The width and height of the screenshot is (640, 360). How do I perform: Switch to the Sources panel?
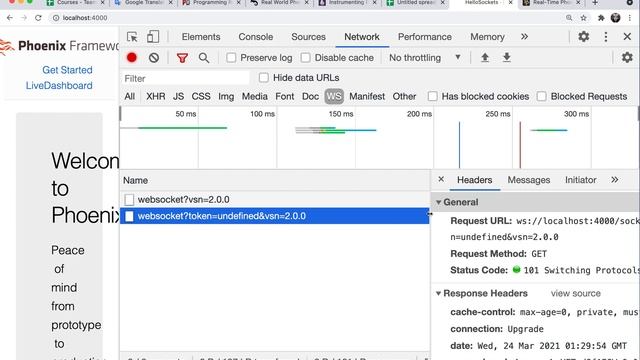click(308, 37)
